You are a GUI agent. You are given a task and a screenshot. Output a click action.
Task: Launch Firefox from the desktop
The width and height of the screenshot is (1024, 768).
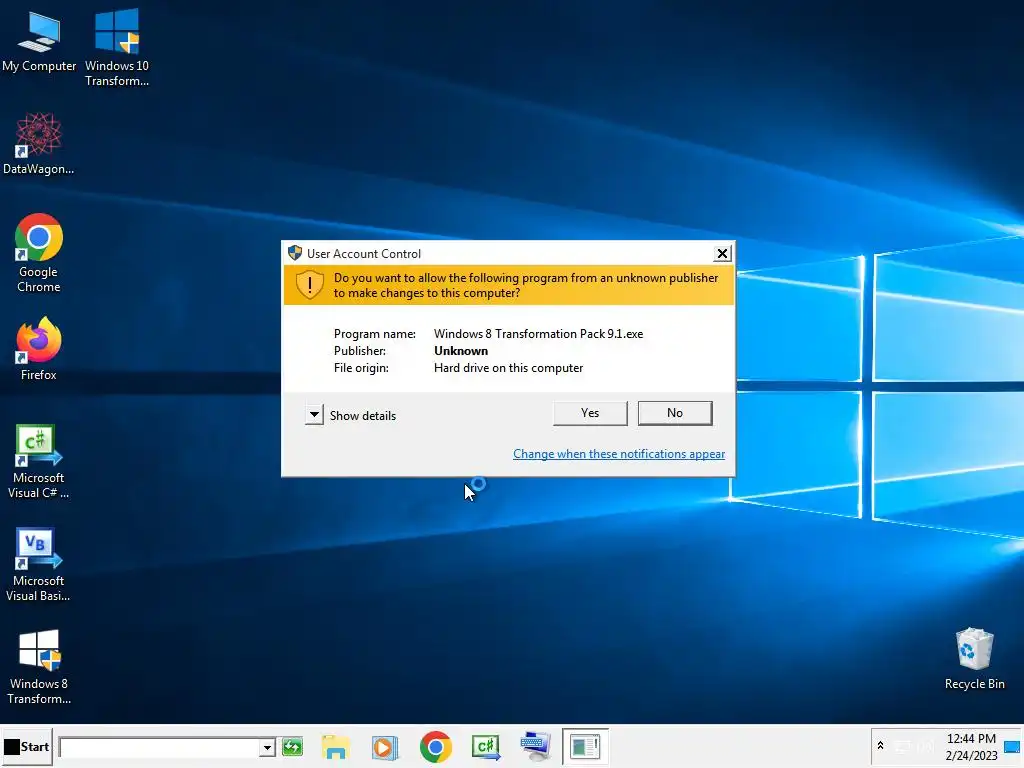coord(39,349)
